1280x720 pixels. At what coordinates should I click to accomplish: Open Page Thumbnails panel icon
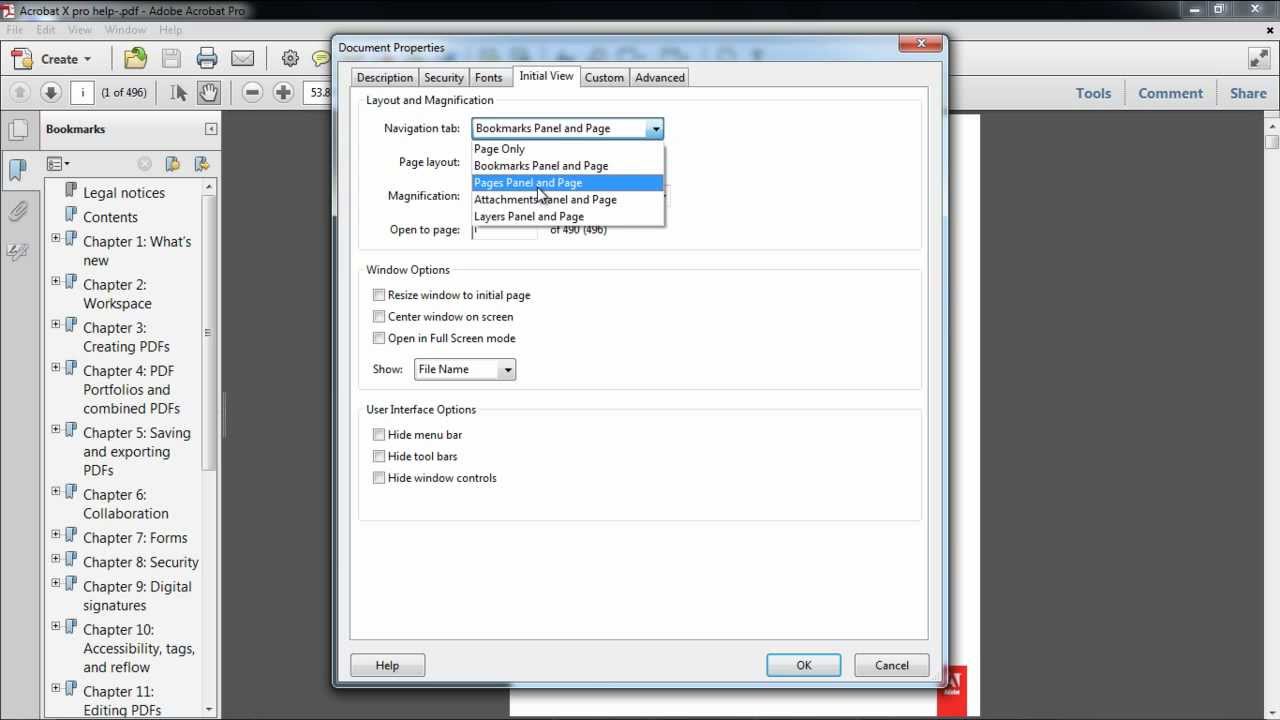18,130
